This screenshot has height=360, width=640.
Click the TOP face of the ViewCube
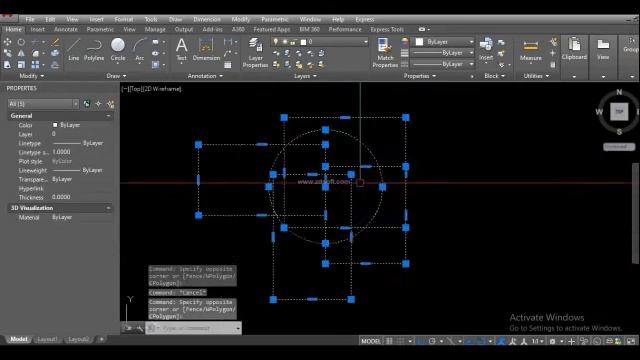tap(619, 111)
